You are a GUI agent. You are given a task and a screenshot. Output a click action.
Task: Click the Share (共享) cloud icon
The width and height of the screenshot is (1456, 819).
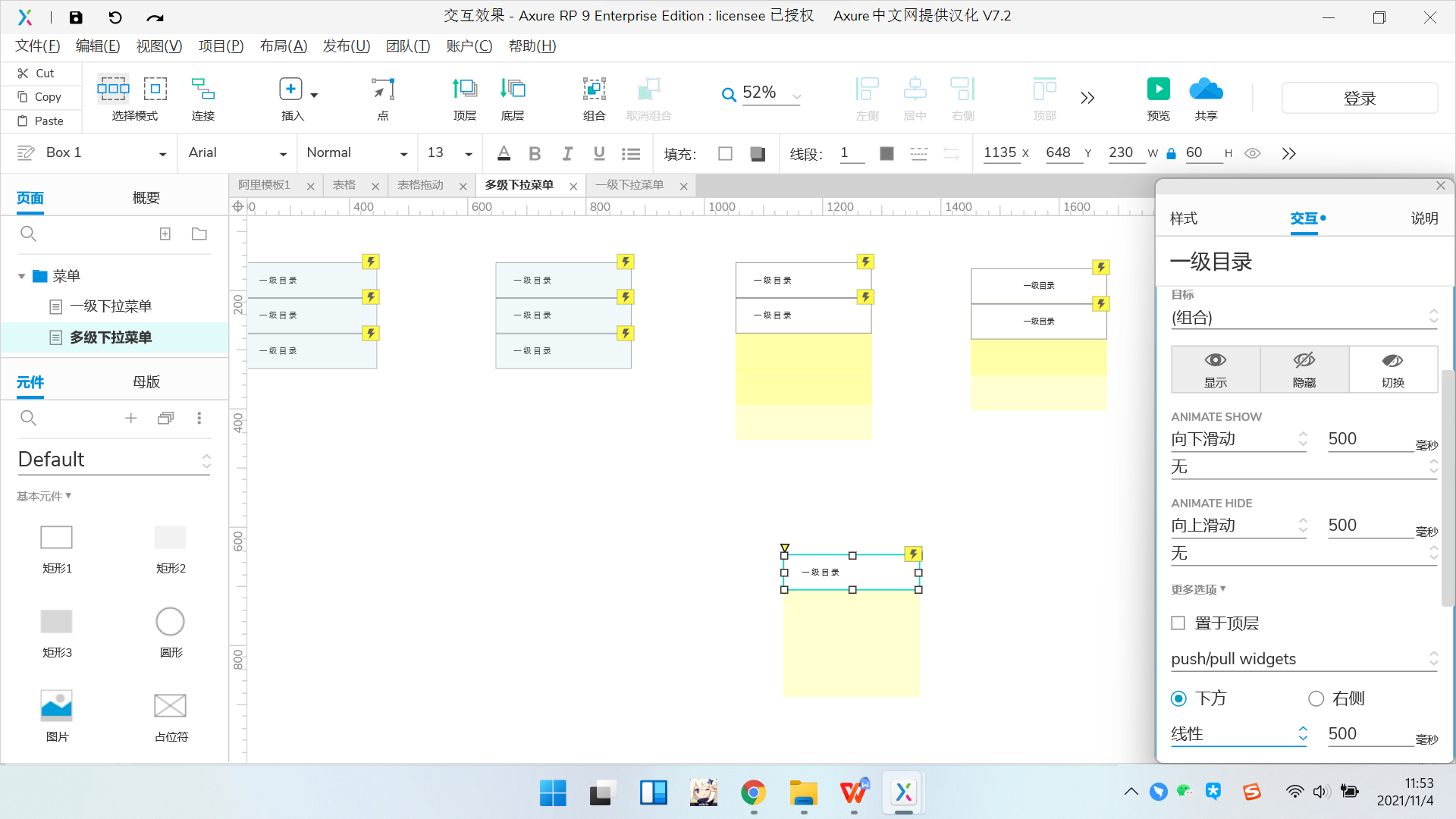click(1206, 89)
